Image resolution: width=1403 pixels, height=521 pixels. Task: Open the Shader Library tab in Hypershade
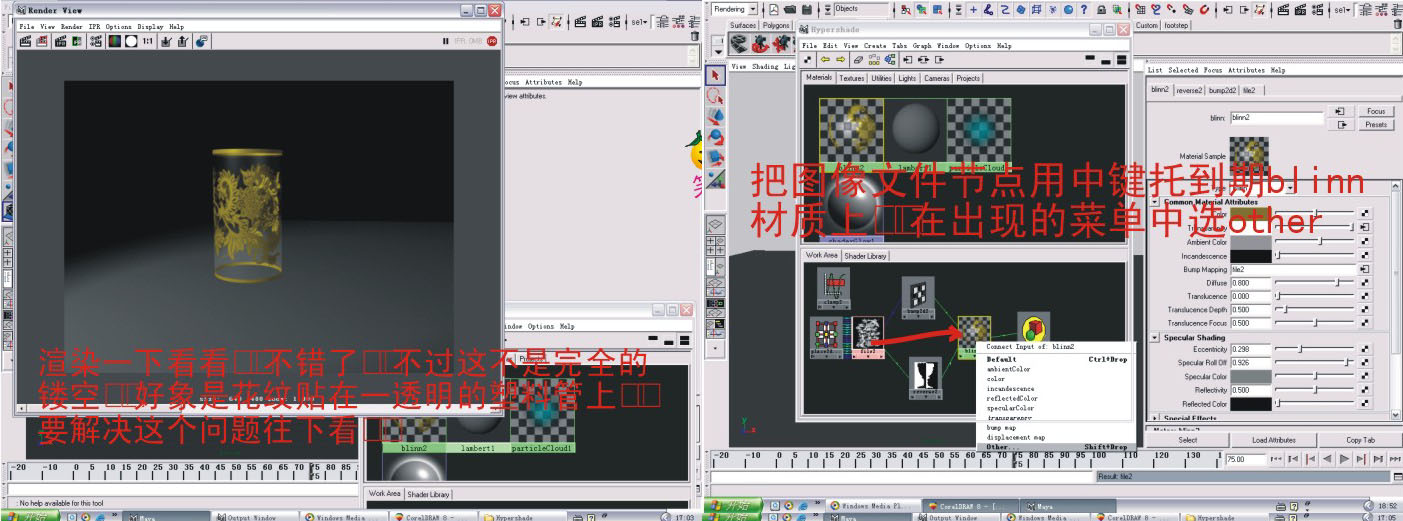pos(865,256)
